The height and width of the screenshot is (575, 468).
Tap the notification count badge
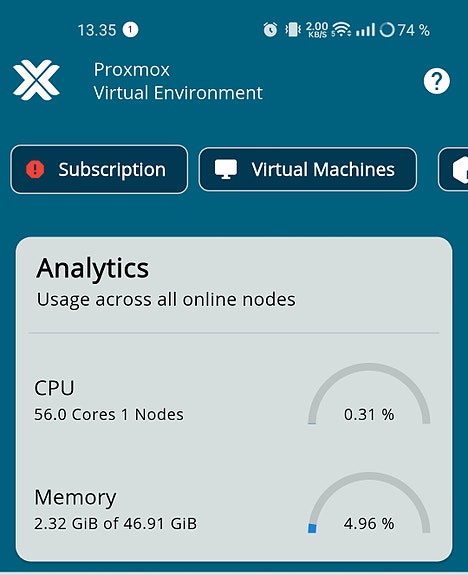[x=130, y=30]
